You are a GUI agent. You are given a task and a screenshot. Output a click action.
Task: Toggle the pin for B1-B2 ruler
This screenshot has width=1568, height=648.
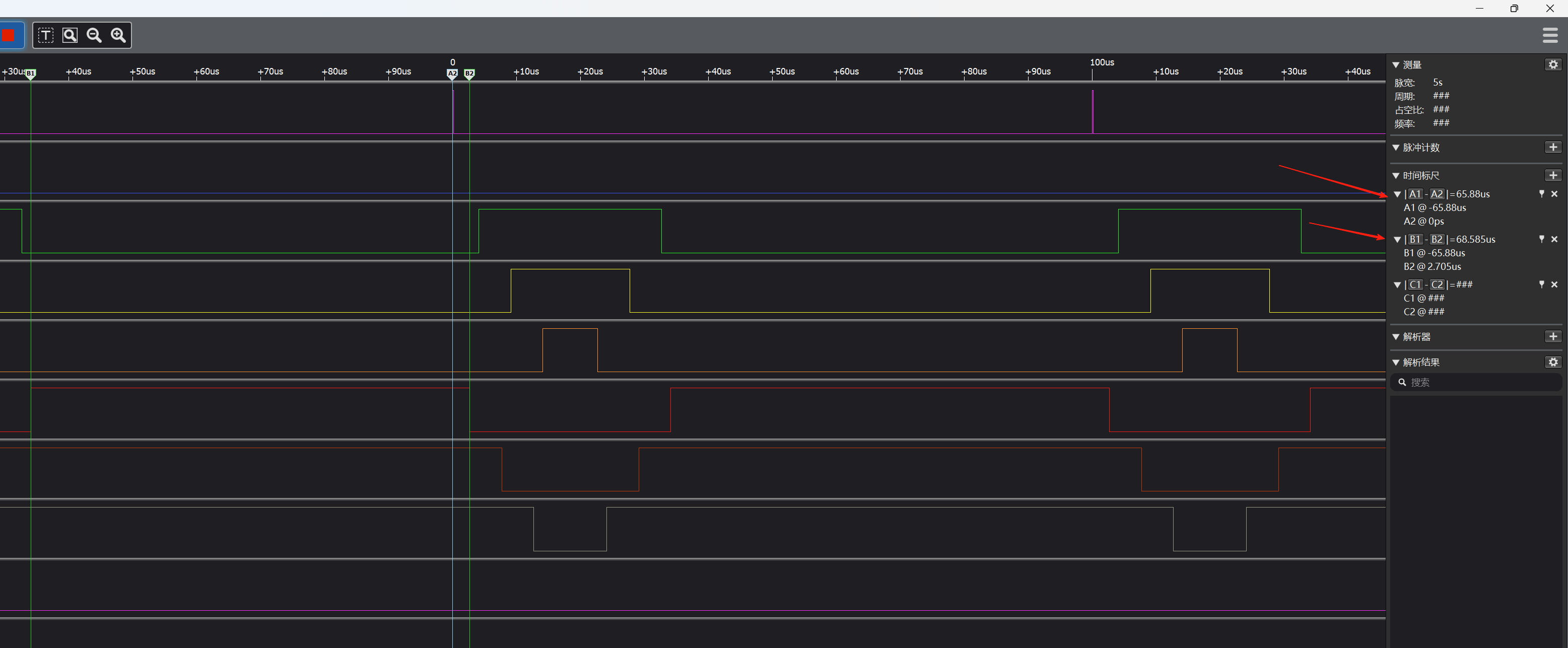coord(1541,239)
